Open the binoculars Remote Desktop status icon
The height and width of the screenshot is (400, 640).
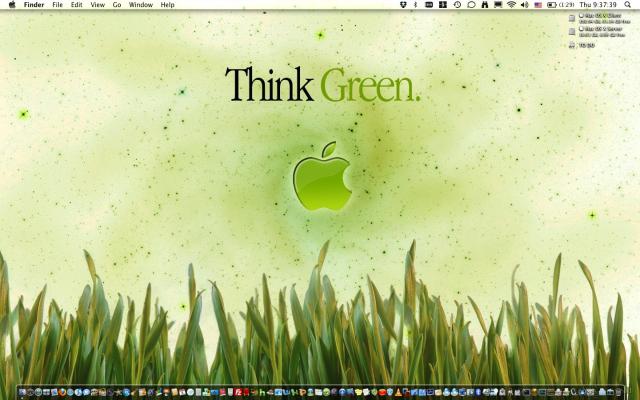click(484, 4)
